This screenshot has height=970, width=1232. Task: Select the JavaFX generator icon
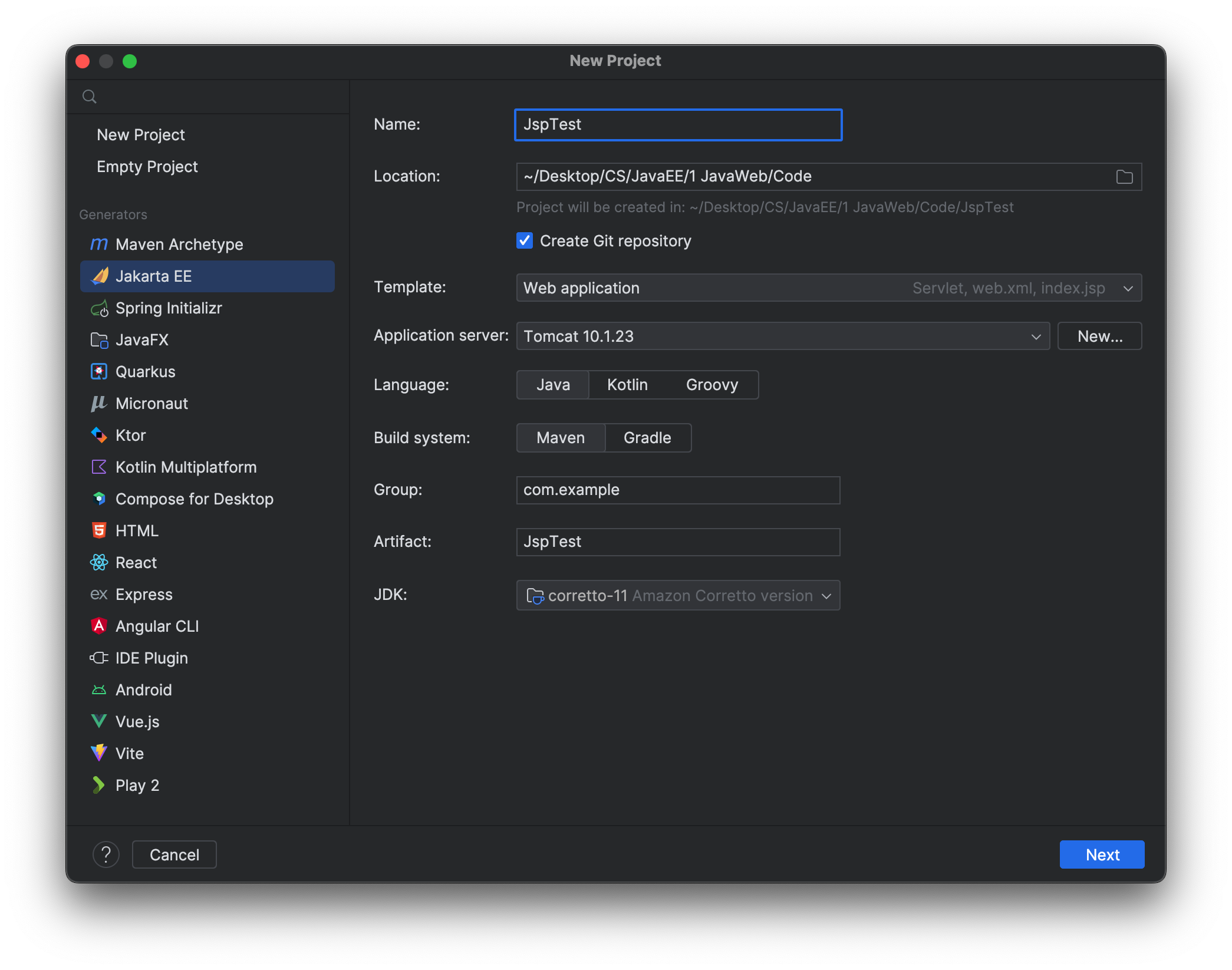click(x=99, y=339)
